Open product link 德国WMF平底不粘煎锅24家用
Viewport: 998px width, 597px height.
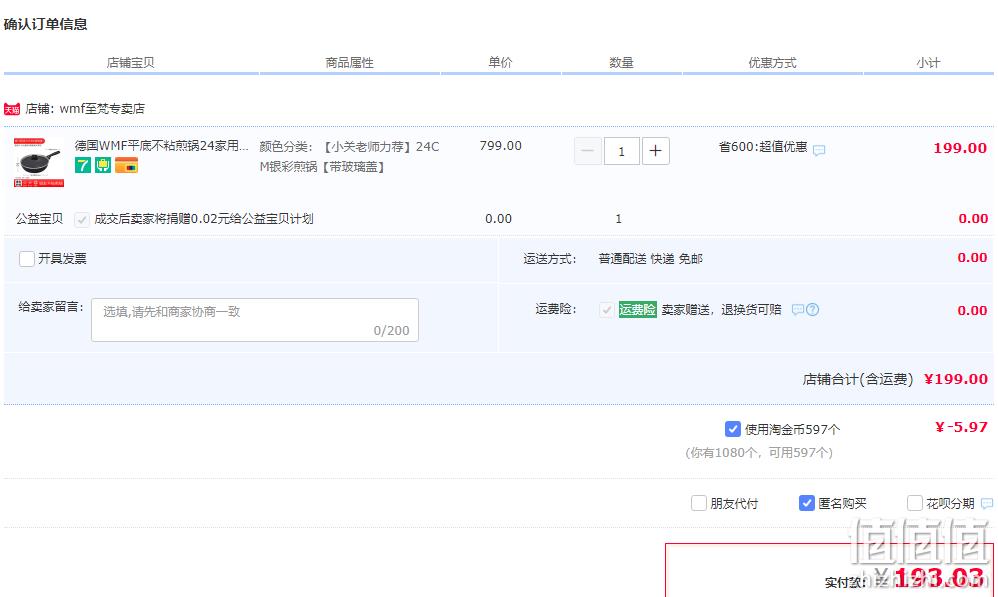162,146
